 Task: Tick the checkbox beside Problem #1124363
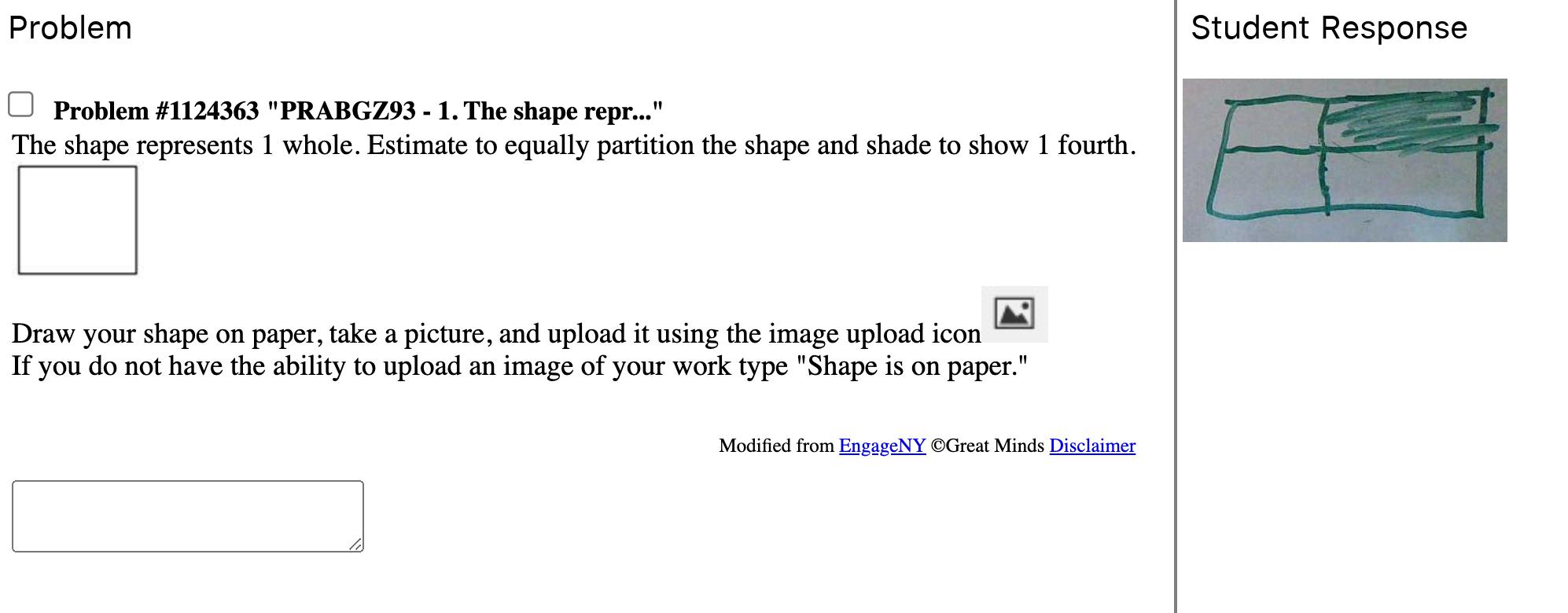20,104
